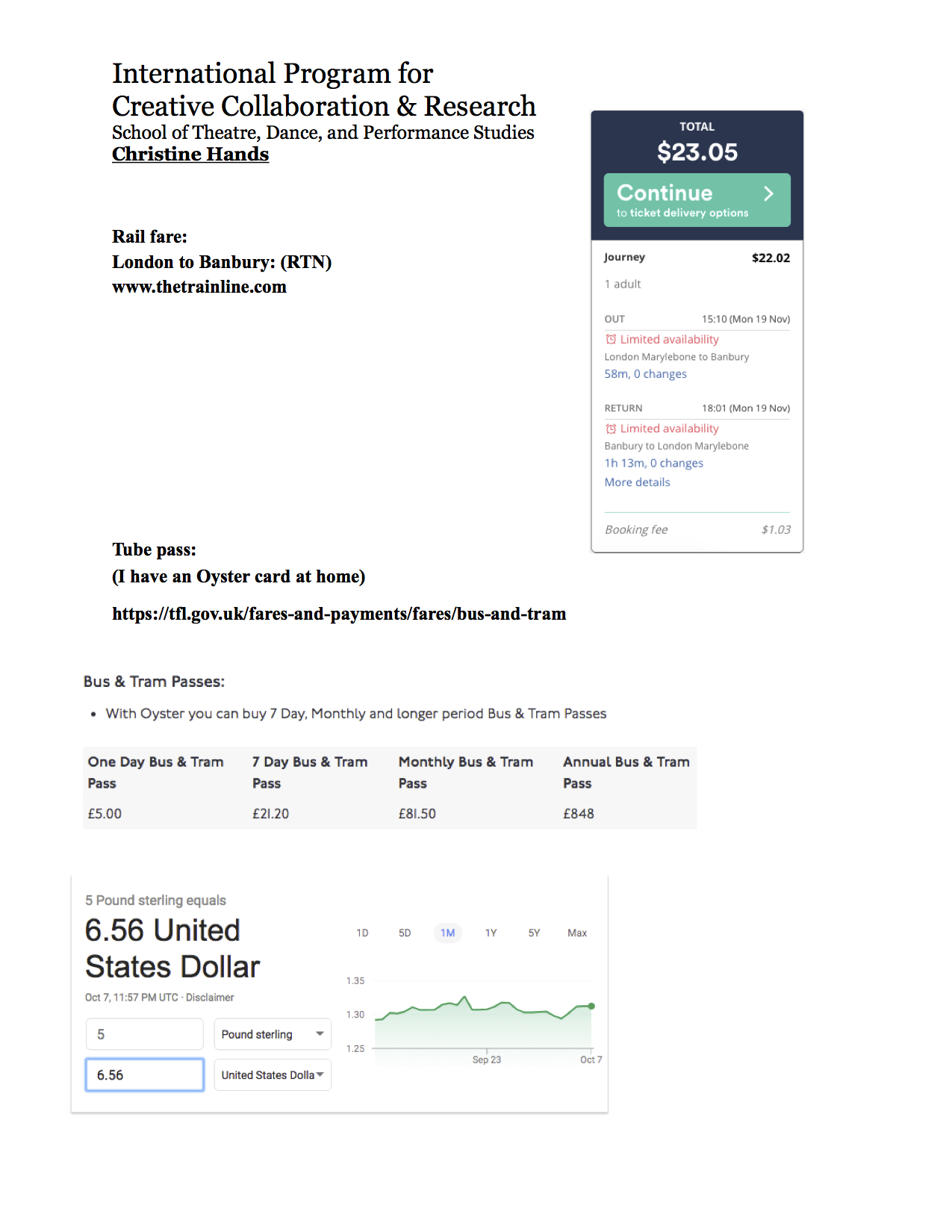Click the '1 adult' passenger text
Viewport: 952px width, 1232px height.
click(x=623, y=284)
